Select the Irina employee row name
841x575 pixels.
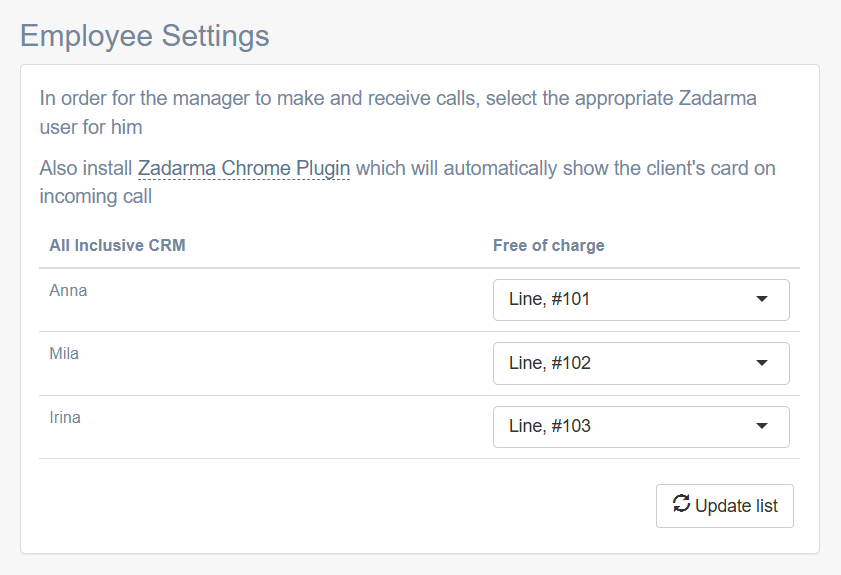[x=65, y=417]
